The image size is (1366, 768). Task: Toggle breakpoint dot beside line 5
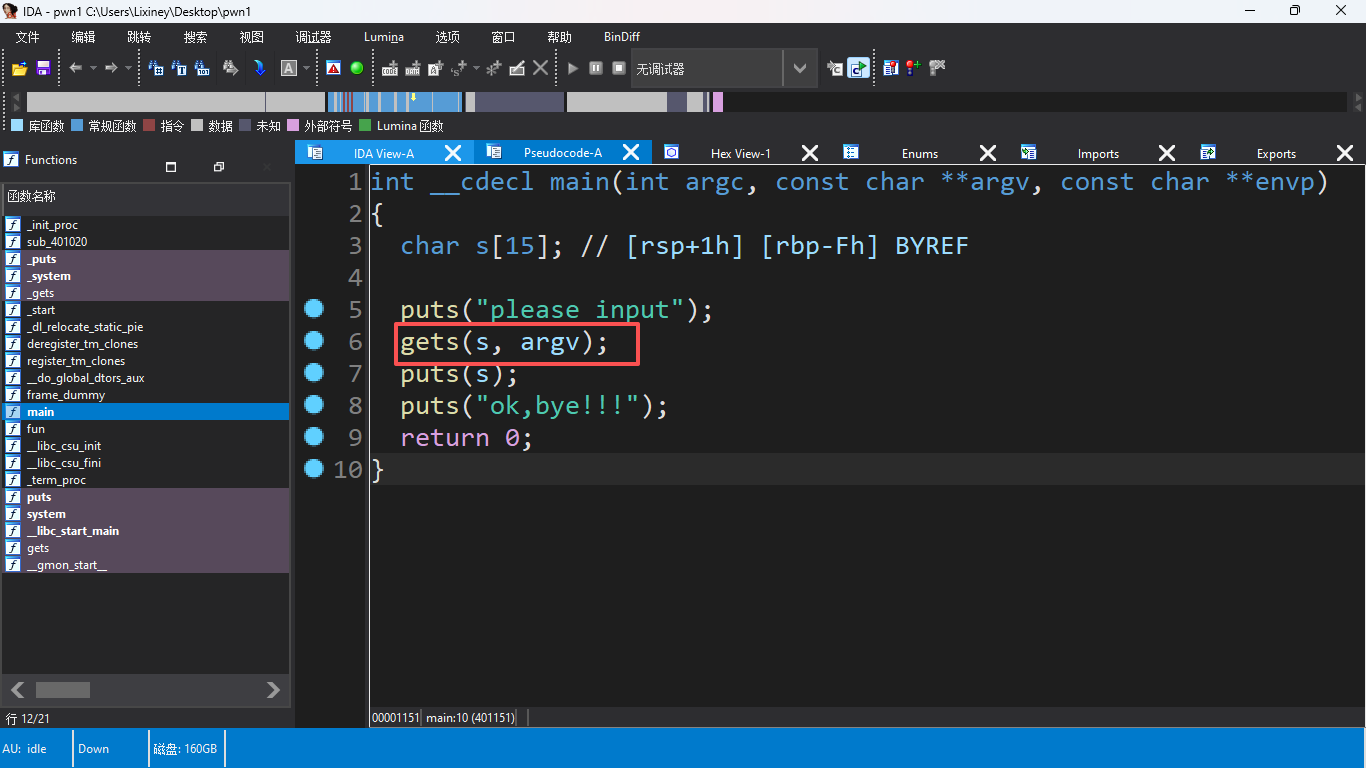tap(314, 309)
